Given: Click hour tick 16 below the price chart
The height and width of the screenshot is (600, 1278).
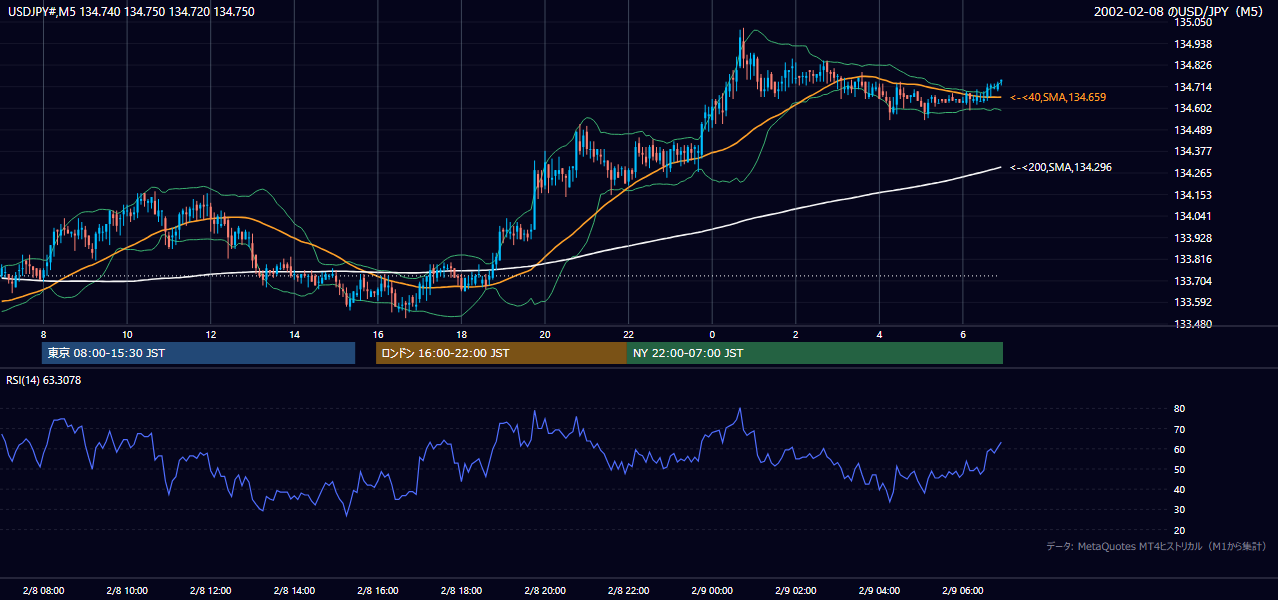Looking at the screenshot, I should tap(377, 334).
